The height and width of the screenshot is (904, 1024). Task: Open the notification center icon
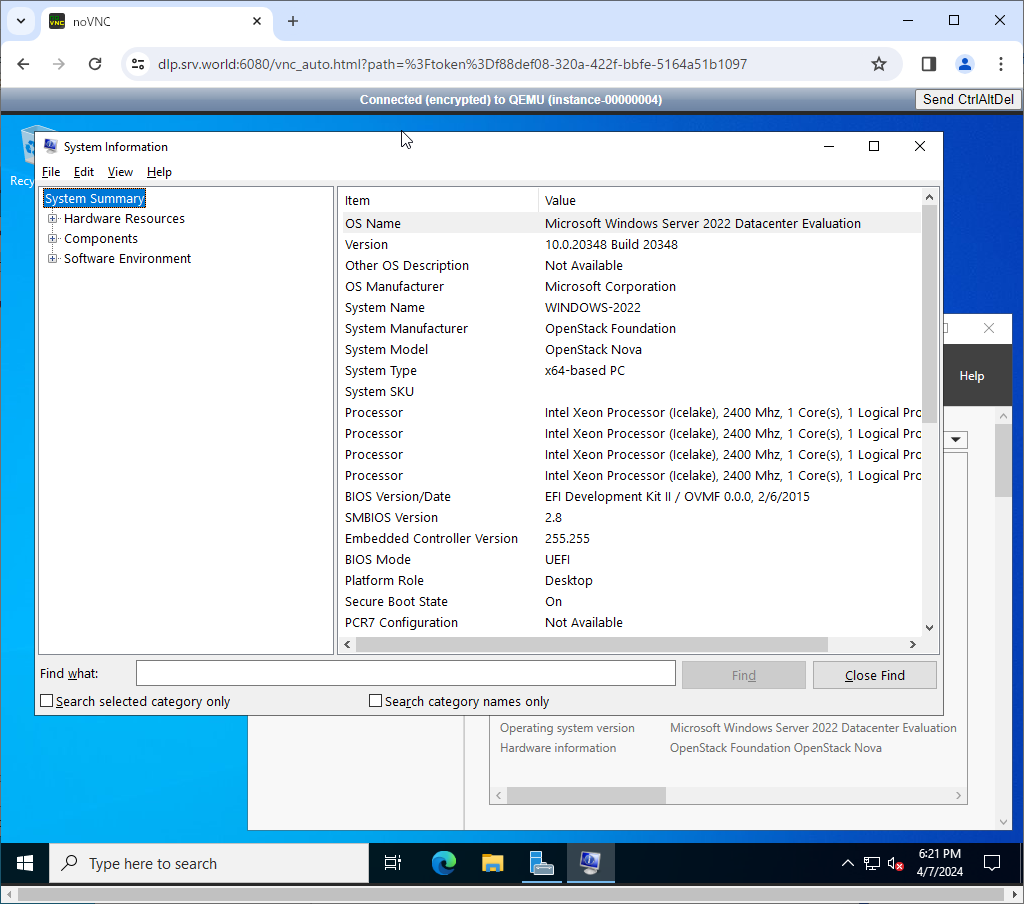(992, 864)
